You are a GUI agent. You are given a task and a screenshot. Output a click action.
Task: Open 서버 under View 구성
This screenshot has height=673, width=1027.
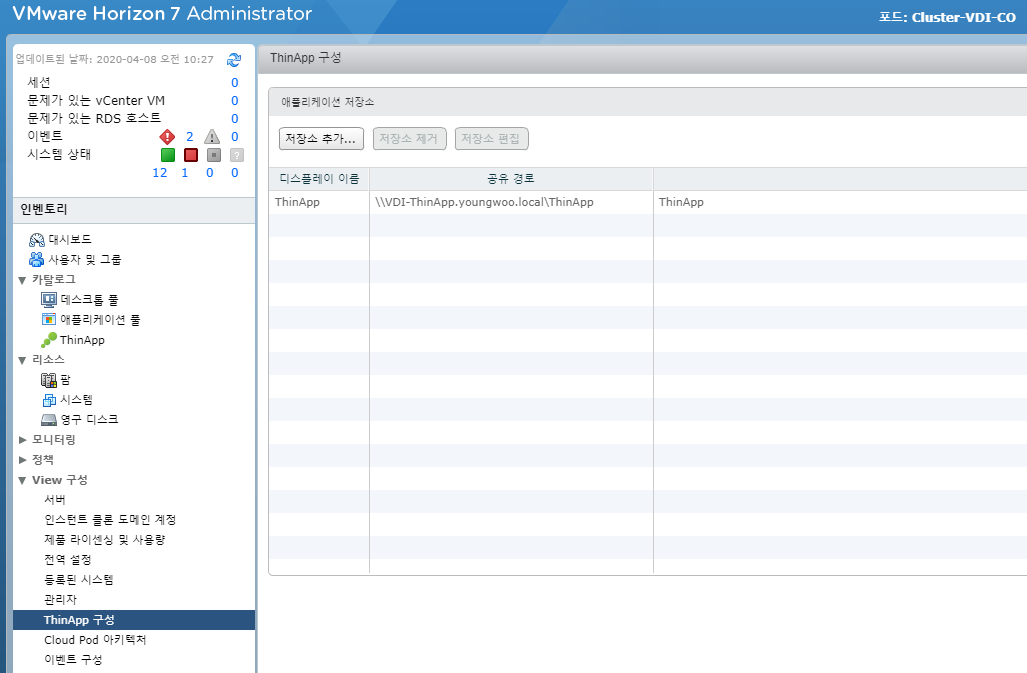pyautogui.click(x=55, y=500)
